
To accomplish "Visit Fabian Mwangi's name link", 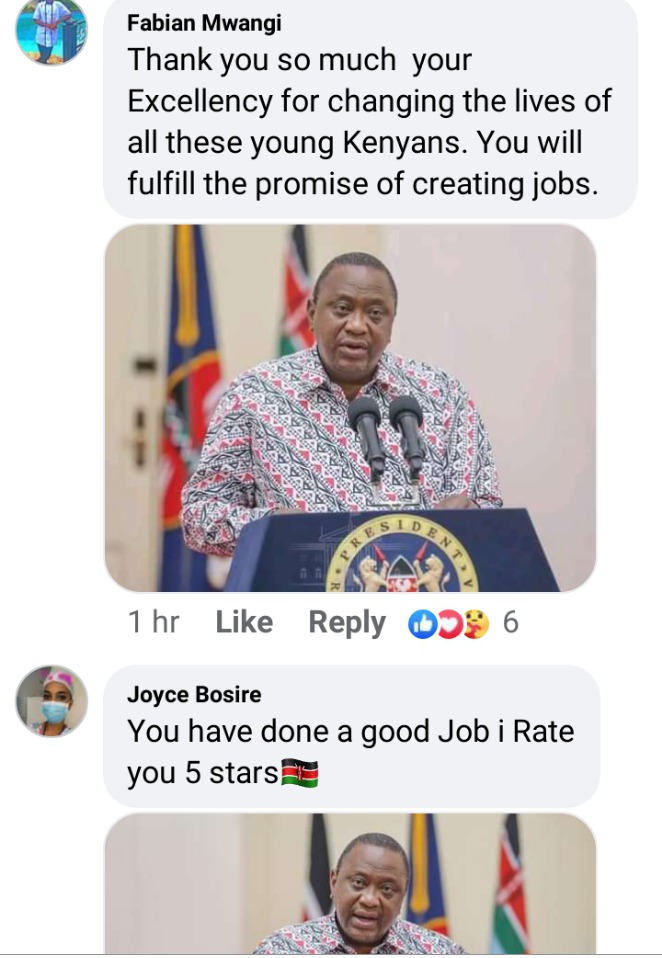I will [x=204, y=23].
